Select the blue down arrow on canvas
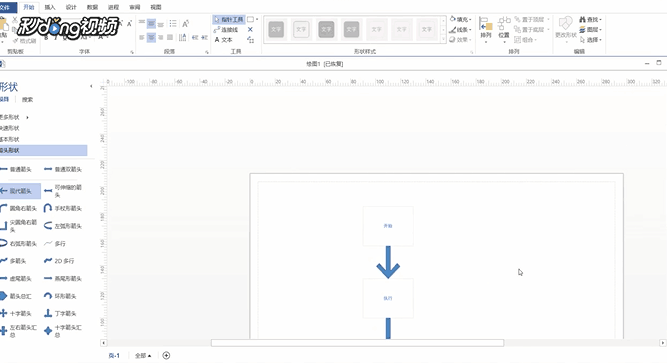 point(388,262)
